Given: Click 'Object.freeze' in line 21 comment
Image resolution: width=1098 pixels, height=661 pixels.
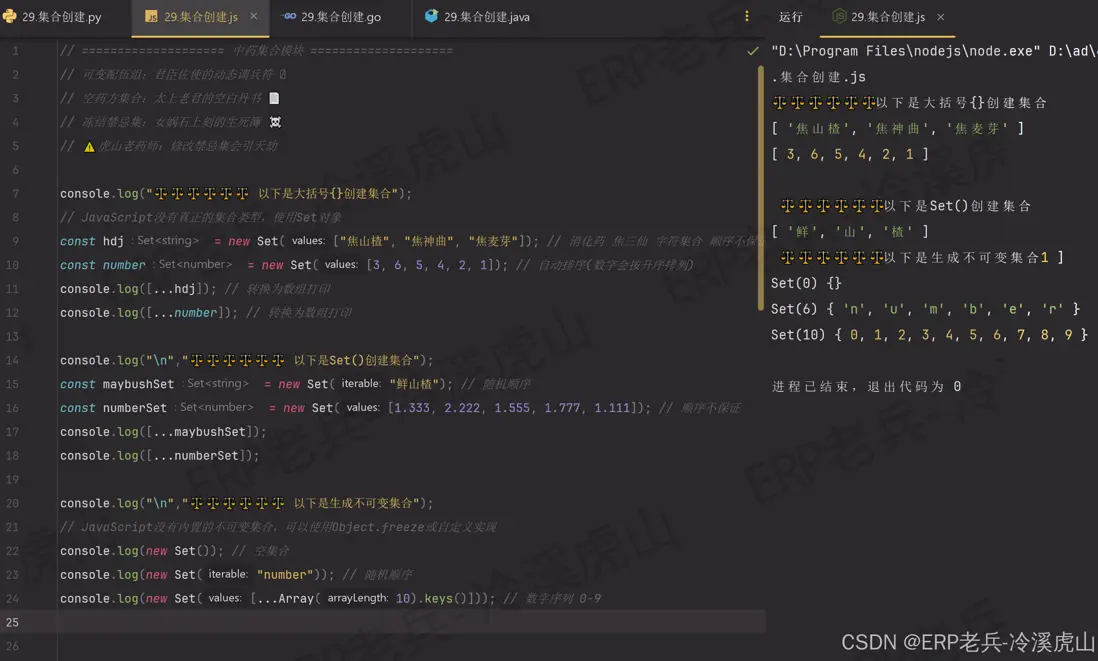Looking at the screenshot, I should [377, 527].
